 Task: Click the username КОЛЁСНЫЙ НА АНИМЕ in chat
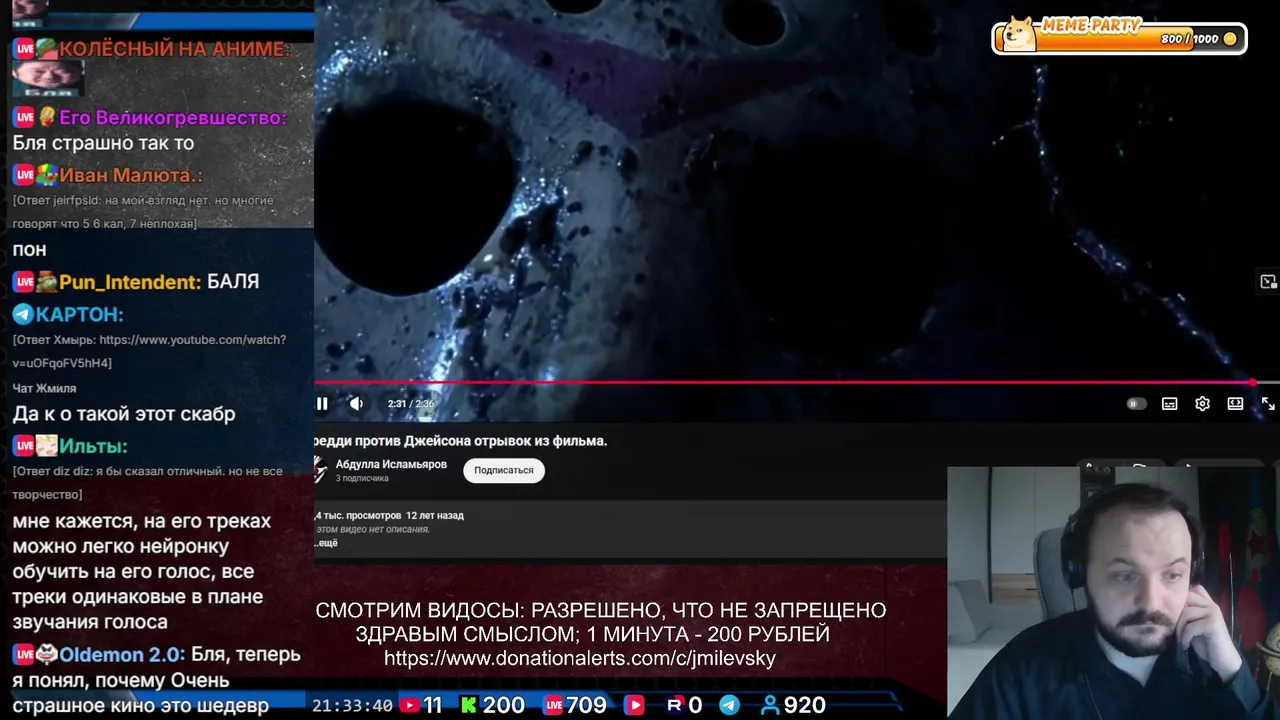(x=174, y=48)
